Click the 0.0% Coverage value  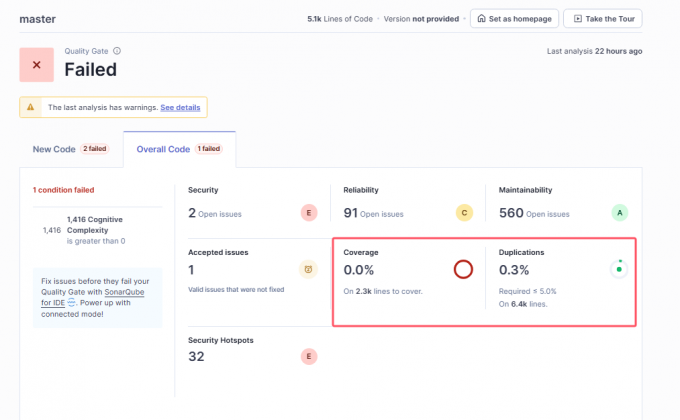pos(357,270)
